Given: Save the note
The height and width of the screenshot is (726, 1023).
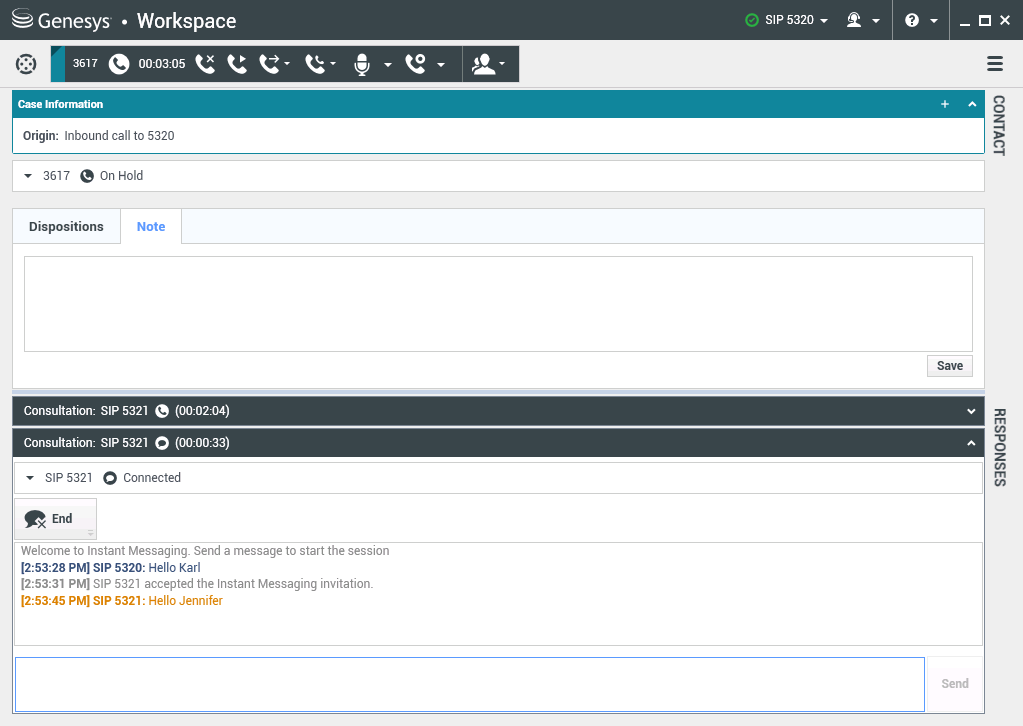Looking at the screenshot, I should click(950, 366).
